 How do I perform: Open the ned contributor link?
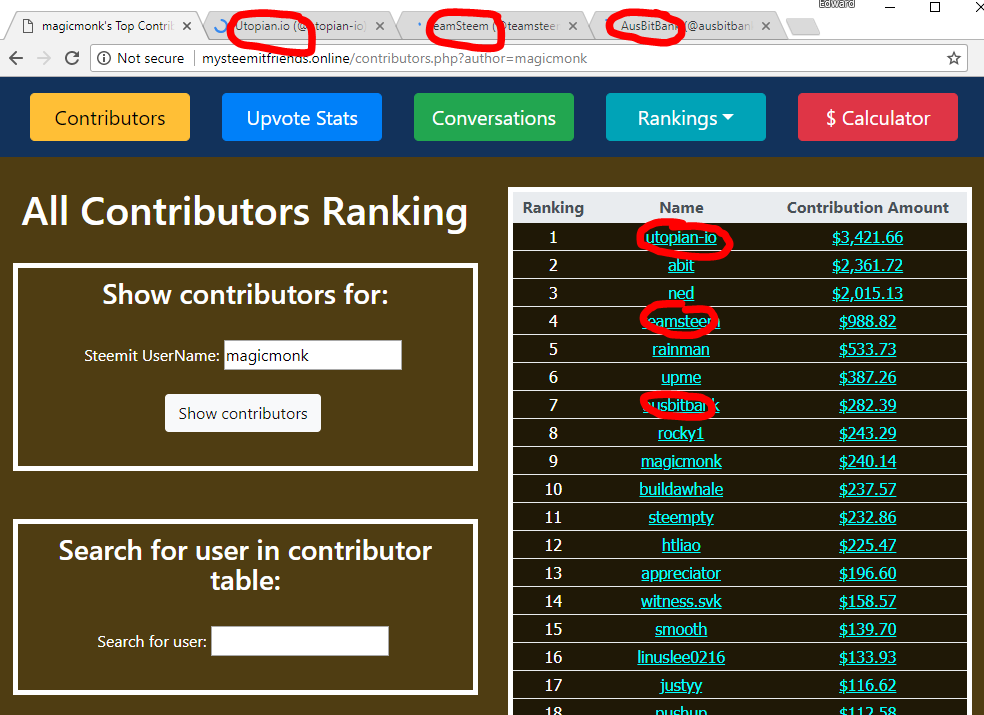click(x=681, y=293)
